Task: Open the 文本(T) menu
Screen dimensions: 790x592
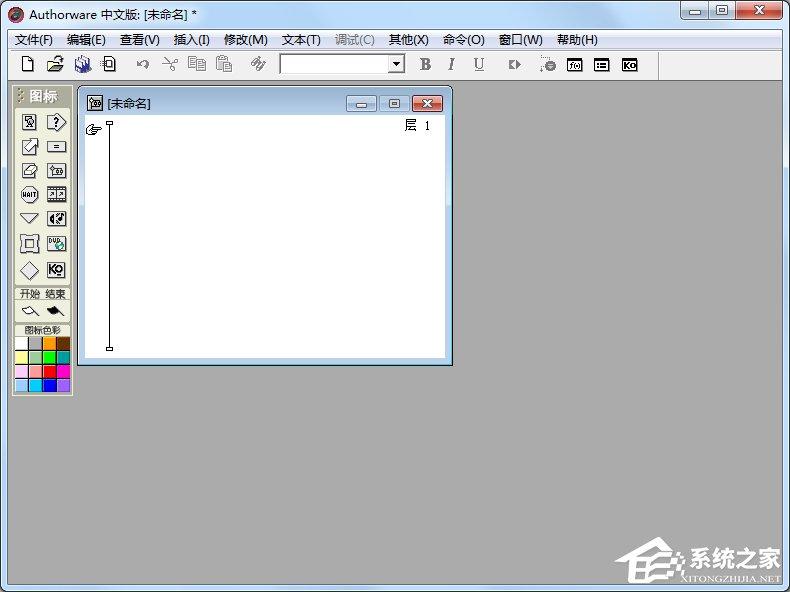Action: tap(301, 40)
